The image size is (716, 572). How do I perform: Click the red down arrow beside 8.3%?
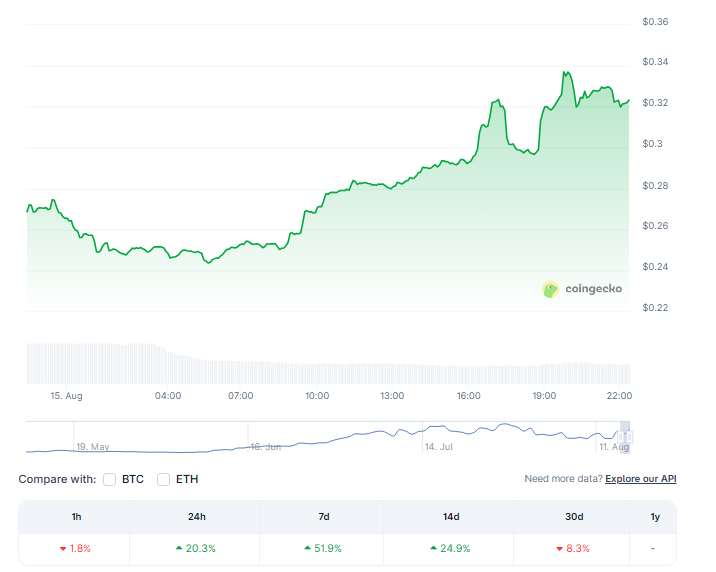click(562, 548)
